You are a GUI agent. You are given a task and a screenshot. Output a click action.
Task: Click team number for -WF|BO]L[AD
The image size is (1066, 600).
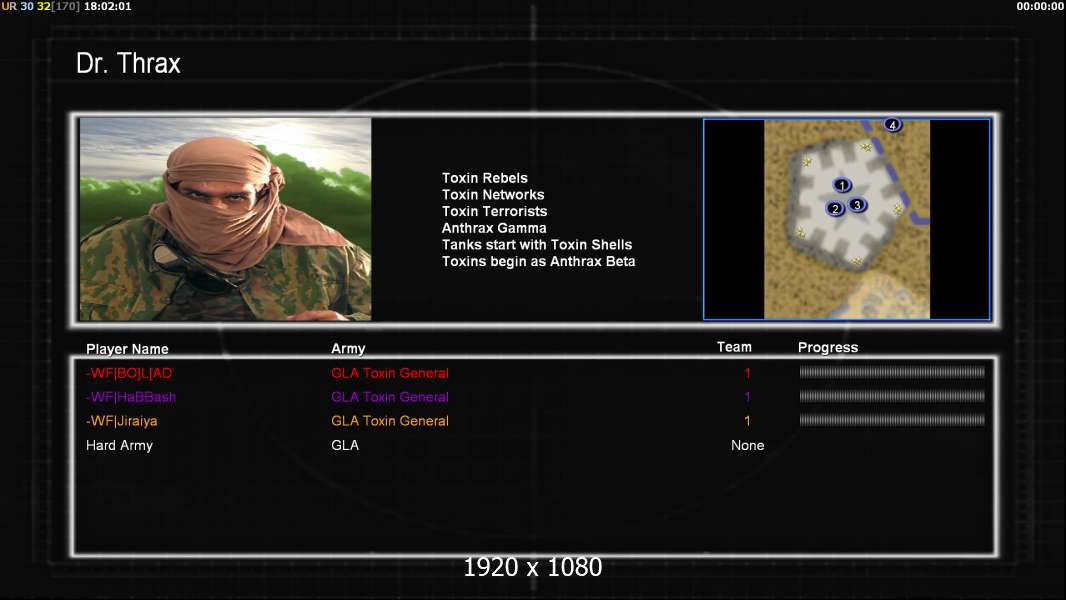pyautogui.click(x=747, y=373)
